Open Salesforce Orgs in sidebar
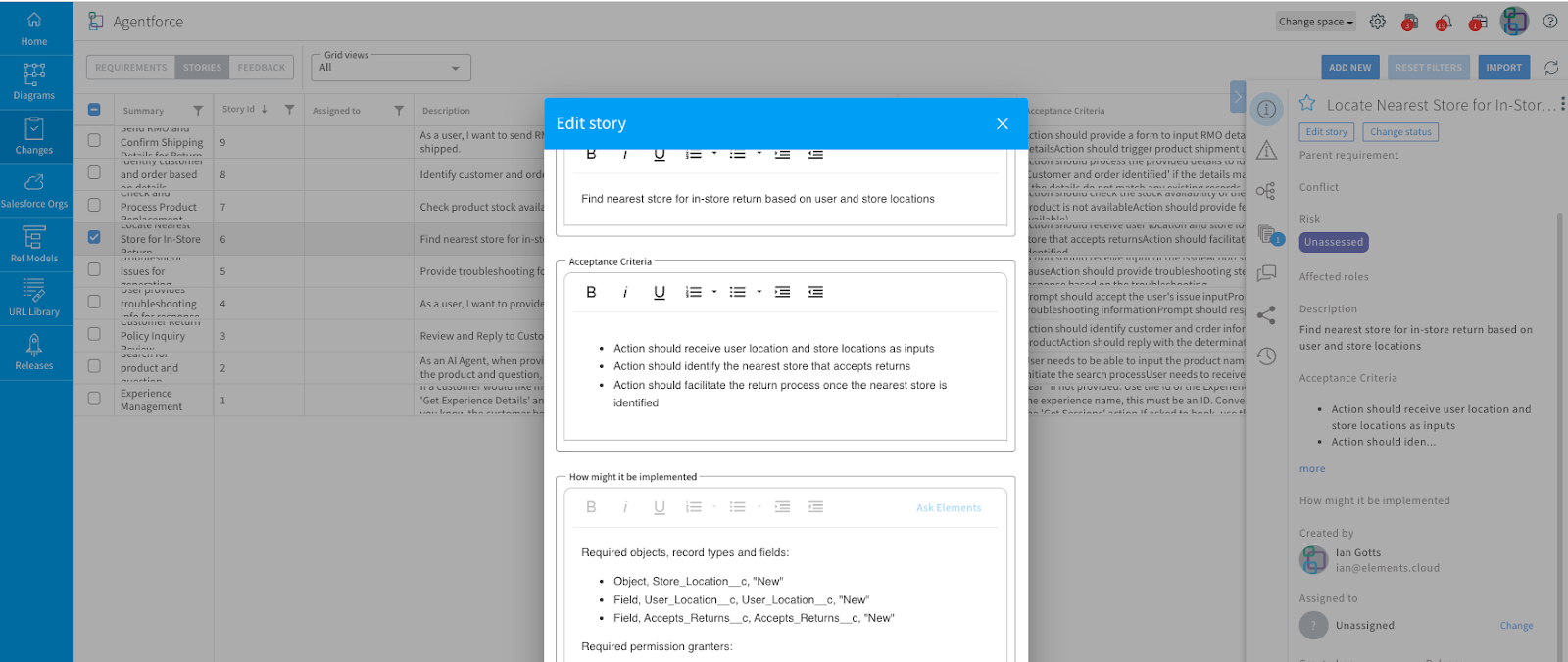The width and height of the screenshot is (1568, 662). coord(34,190)
